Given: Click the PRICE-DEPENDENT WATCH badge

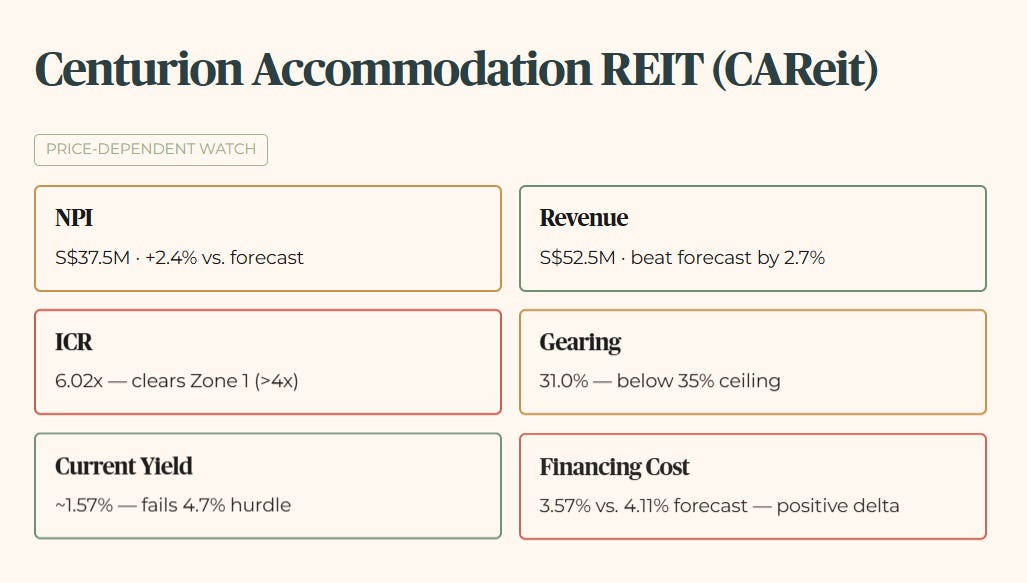Looking at the screenshot, I should click(x=151, y=150).
